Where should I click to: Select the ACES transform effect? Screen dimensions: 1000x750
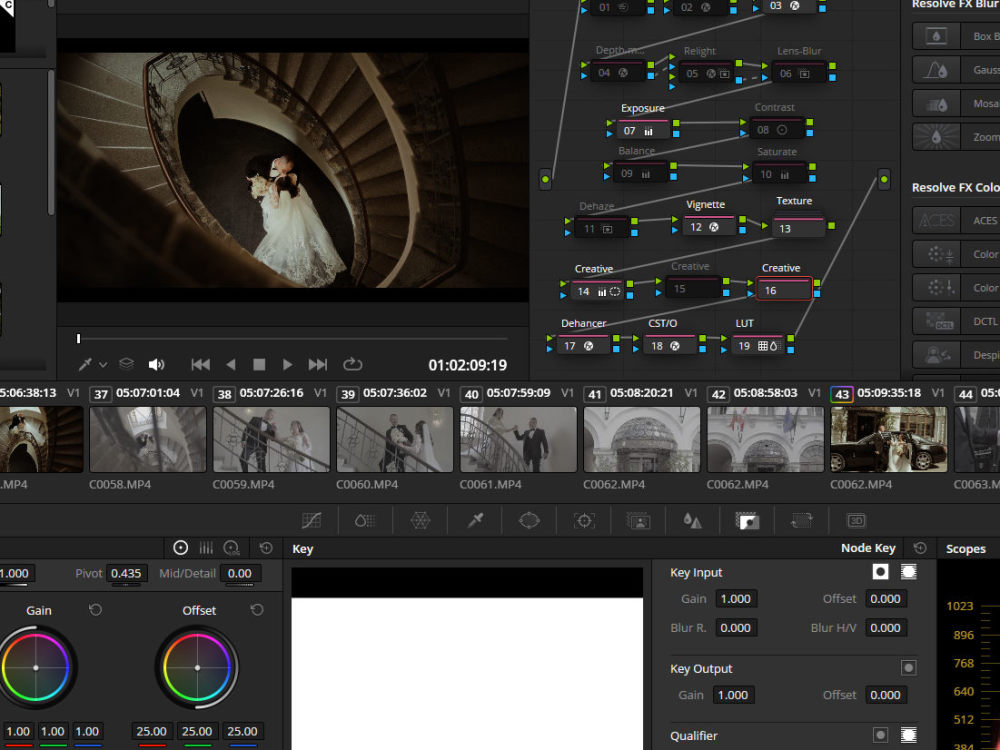956,220
